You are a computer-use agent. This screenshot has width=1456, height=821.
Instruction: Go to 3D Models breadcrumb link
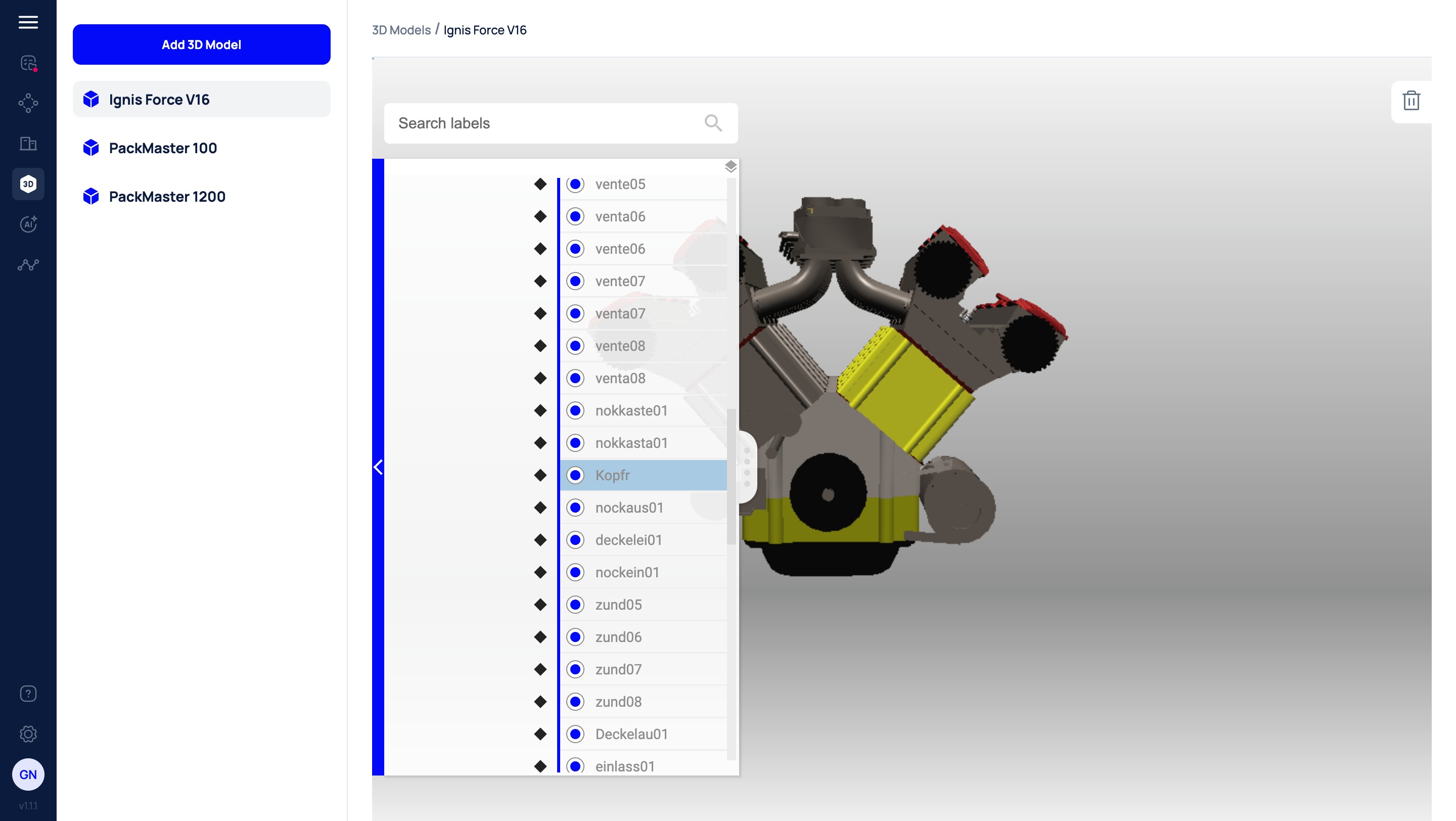click(401, 30)
